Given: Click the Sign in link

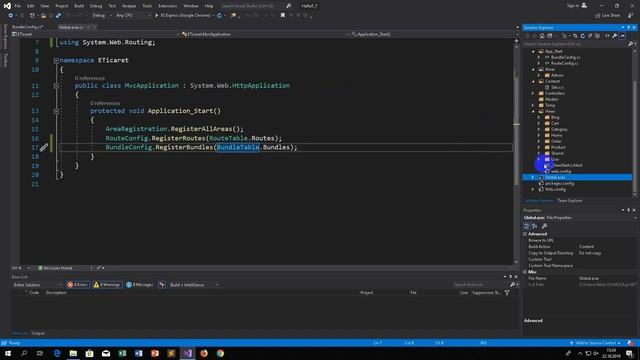Looking at the screenshot, I should pyautogui.click(x=572, y=6).
